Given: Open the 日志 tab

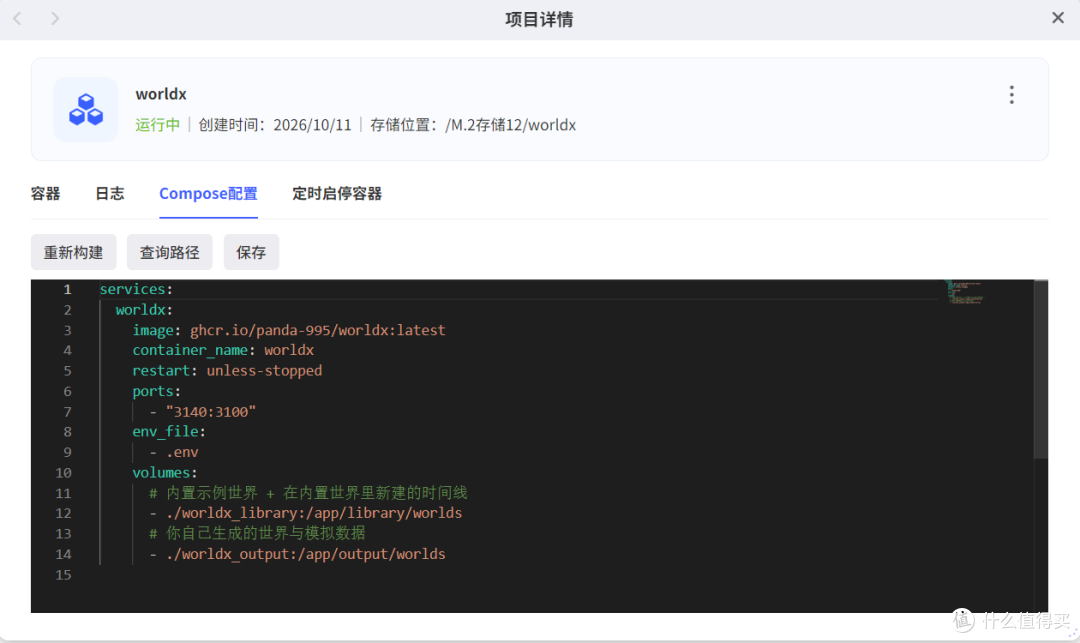Looking at the screenshot, I should [110, 193].
